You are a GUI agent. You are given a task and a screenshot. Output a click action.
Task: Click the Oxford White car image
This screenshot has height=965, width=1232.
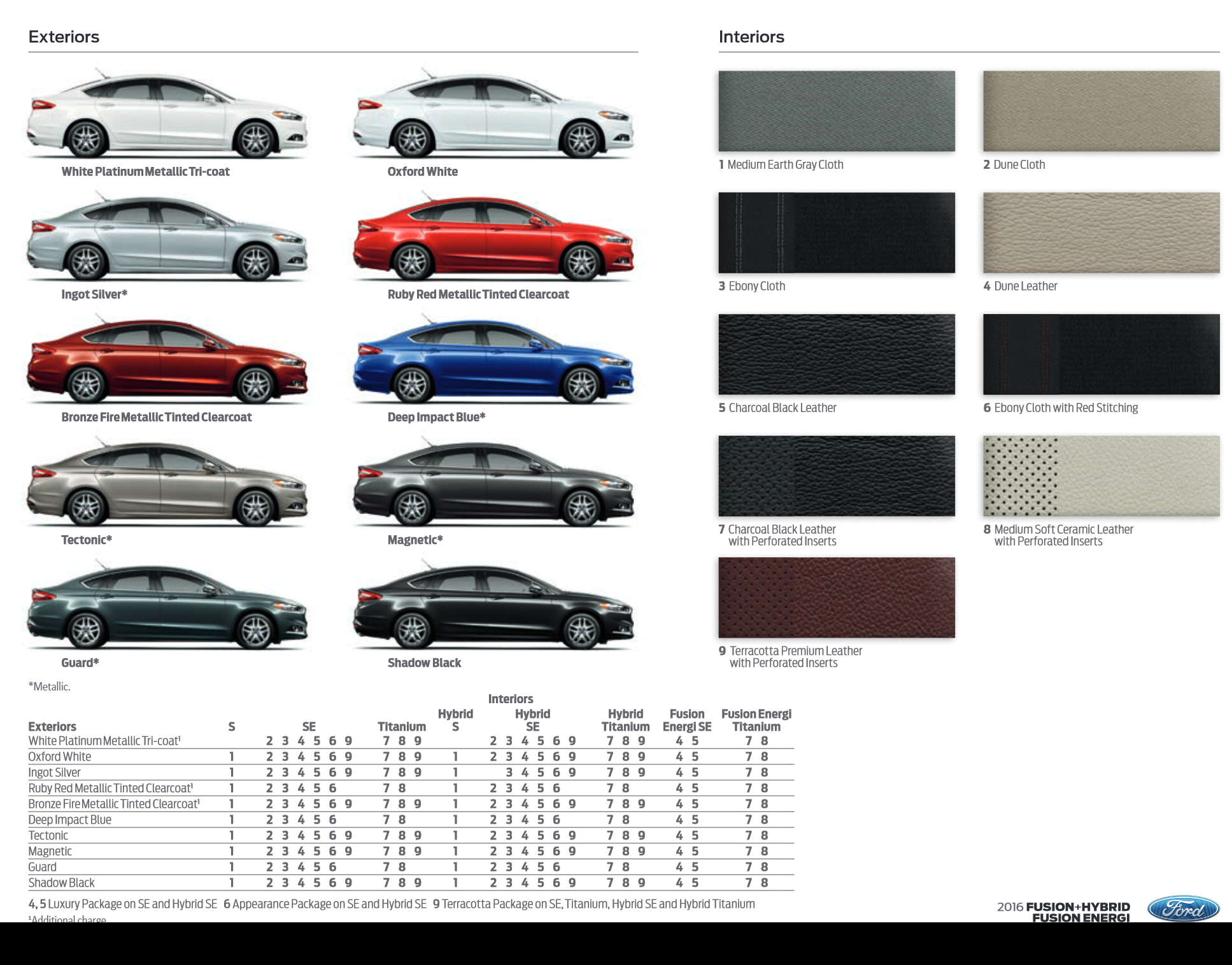pyautogui.click(x=493, y=113)
